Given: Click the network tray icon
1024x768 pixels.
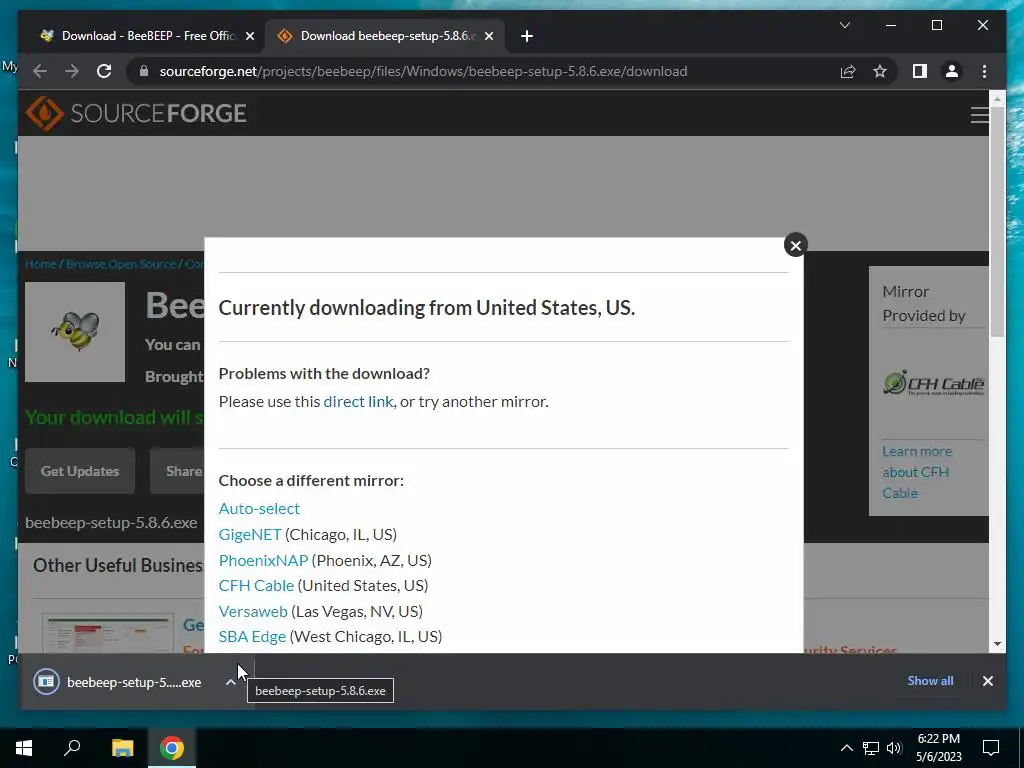Looking at the screenshot, I should (x=871, y=748).
